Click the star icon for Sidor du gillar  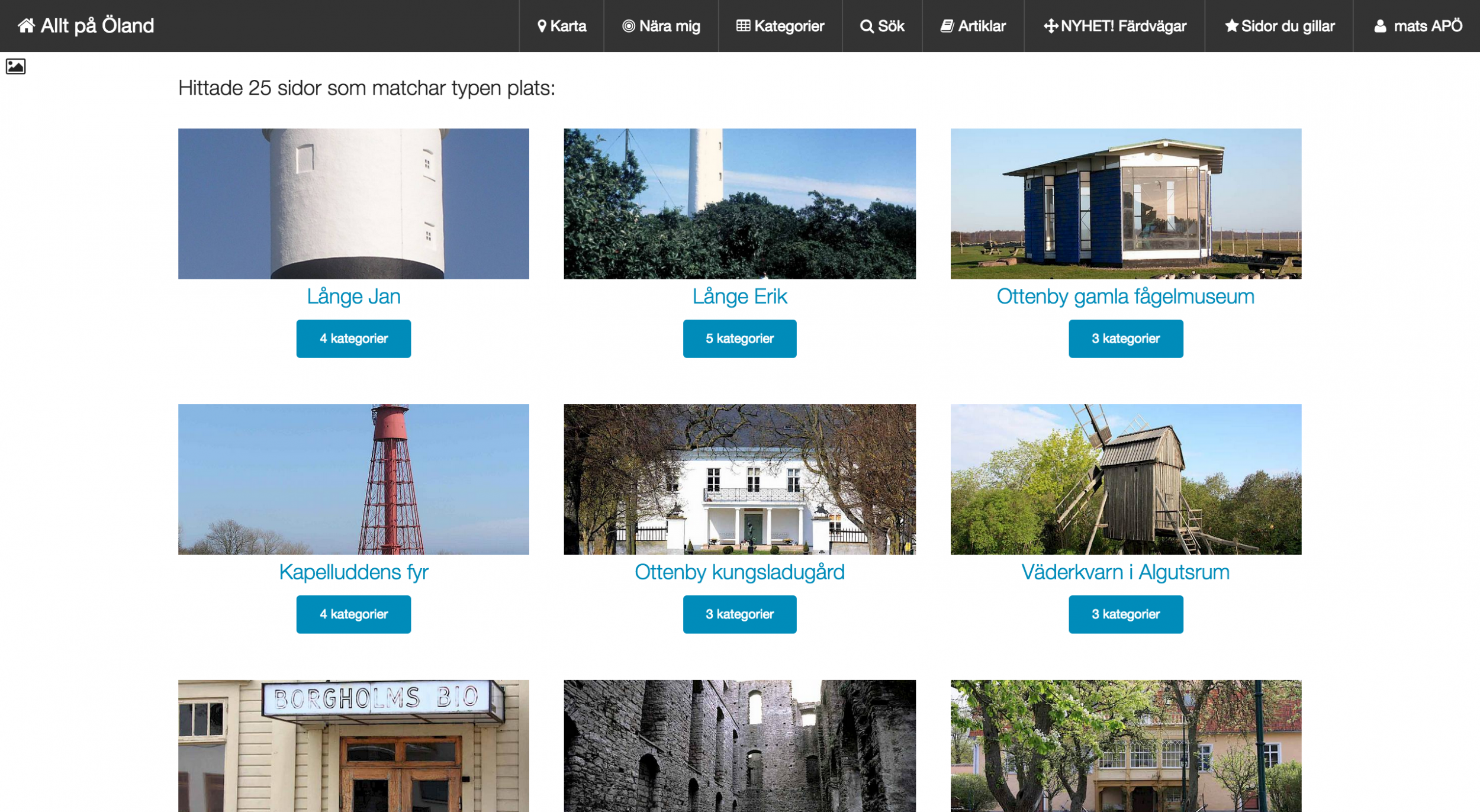click(1232, 25)
